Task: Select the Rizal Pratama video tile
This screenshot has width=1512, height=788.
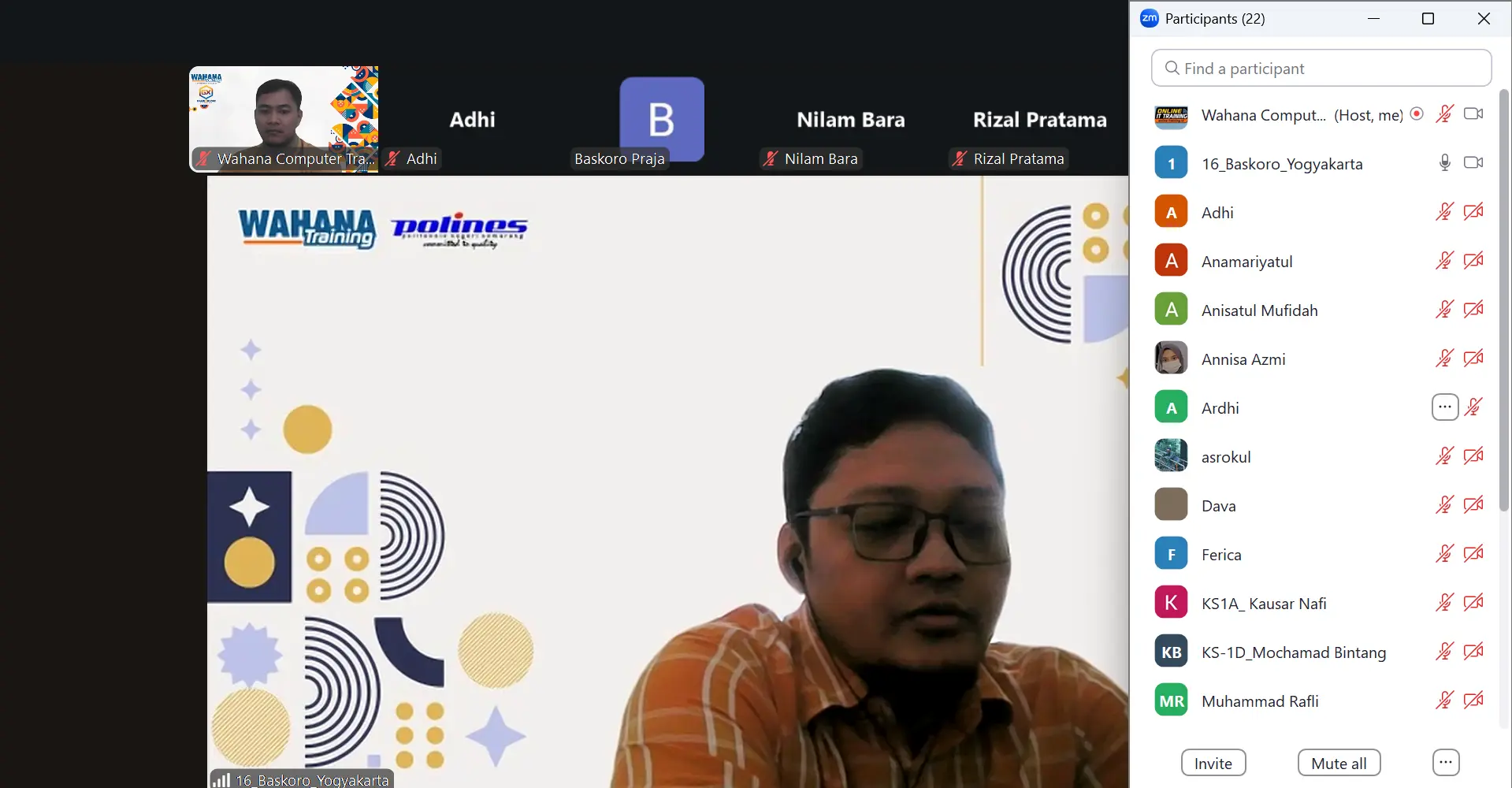Action: coord(1039,119)
